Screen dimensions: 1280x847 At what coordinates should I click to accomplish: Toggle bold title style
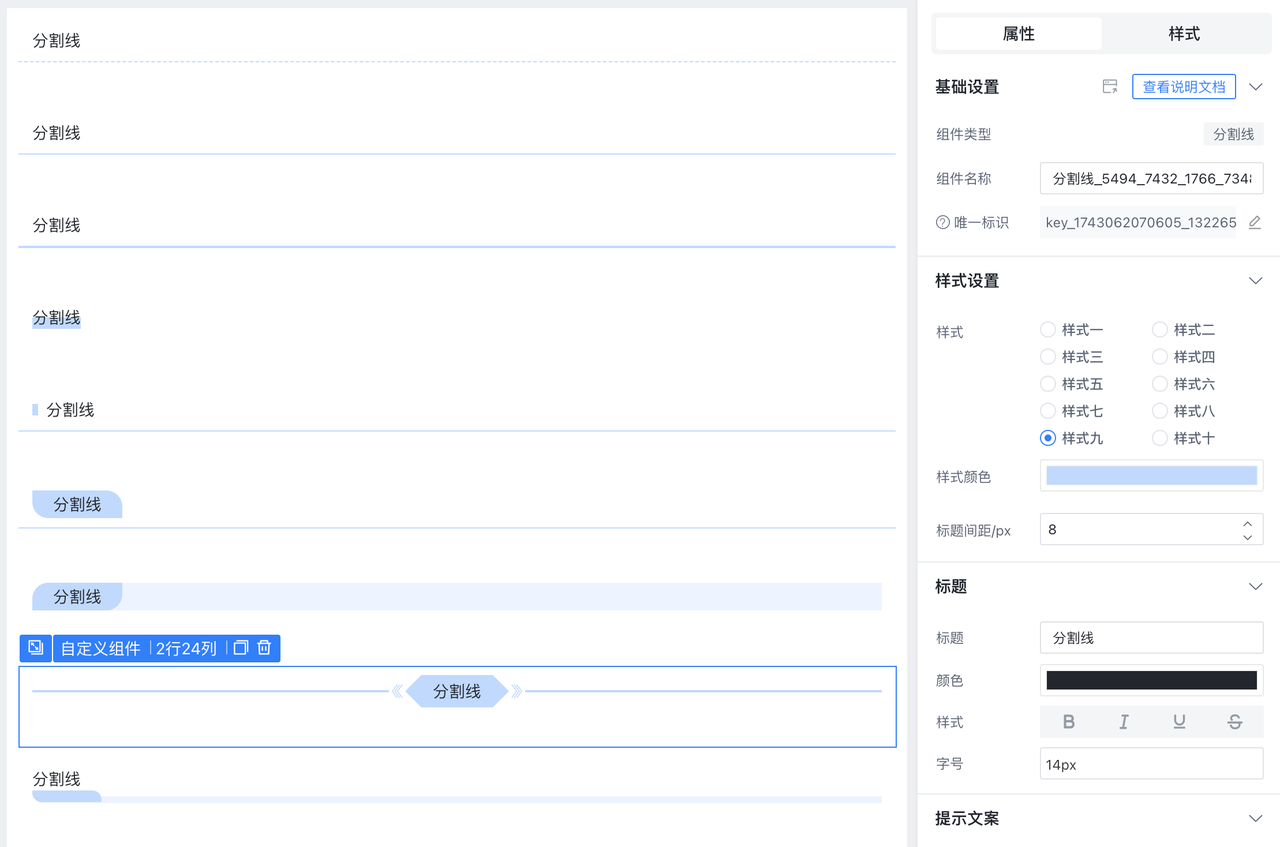click(x=1068, y=722)
